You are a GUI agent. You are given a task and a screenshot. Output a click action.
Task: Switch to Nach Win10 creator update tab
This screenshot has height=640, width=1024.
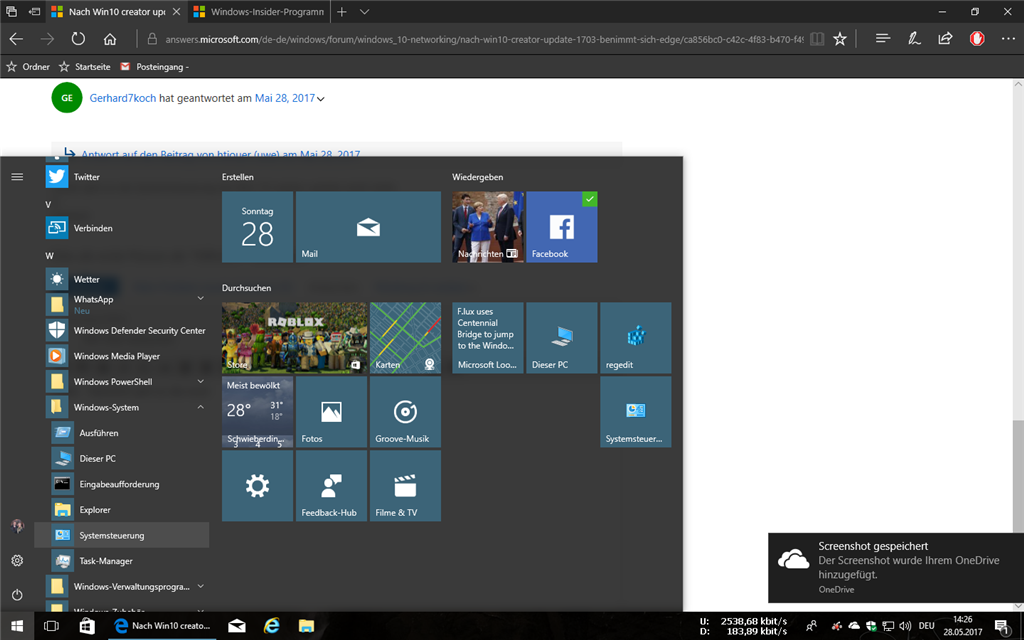pyautogui.click(x=117, y=12)
